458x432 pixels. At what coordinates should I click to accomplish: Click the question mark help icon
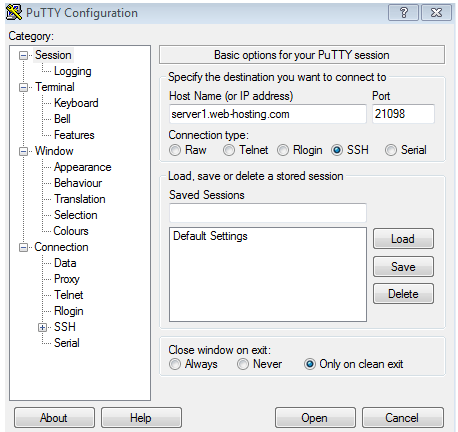coord(403,13)
